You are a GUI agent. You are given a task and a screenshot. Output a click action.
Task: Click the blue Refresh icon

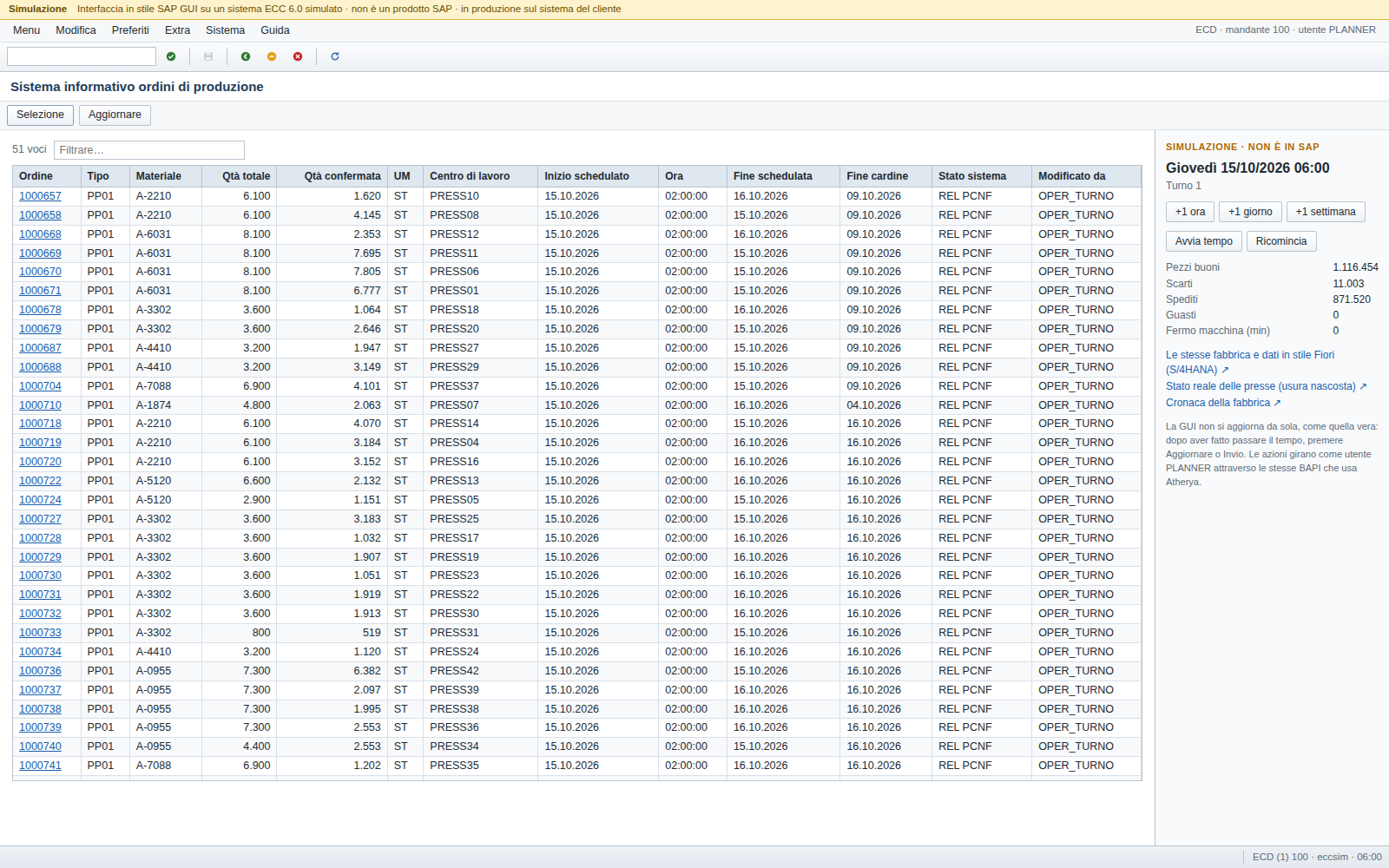pos(335,56)
